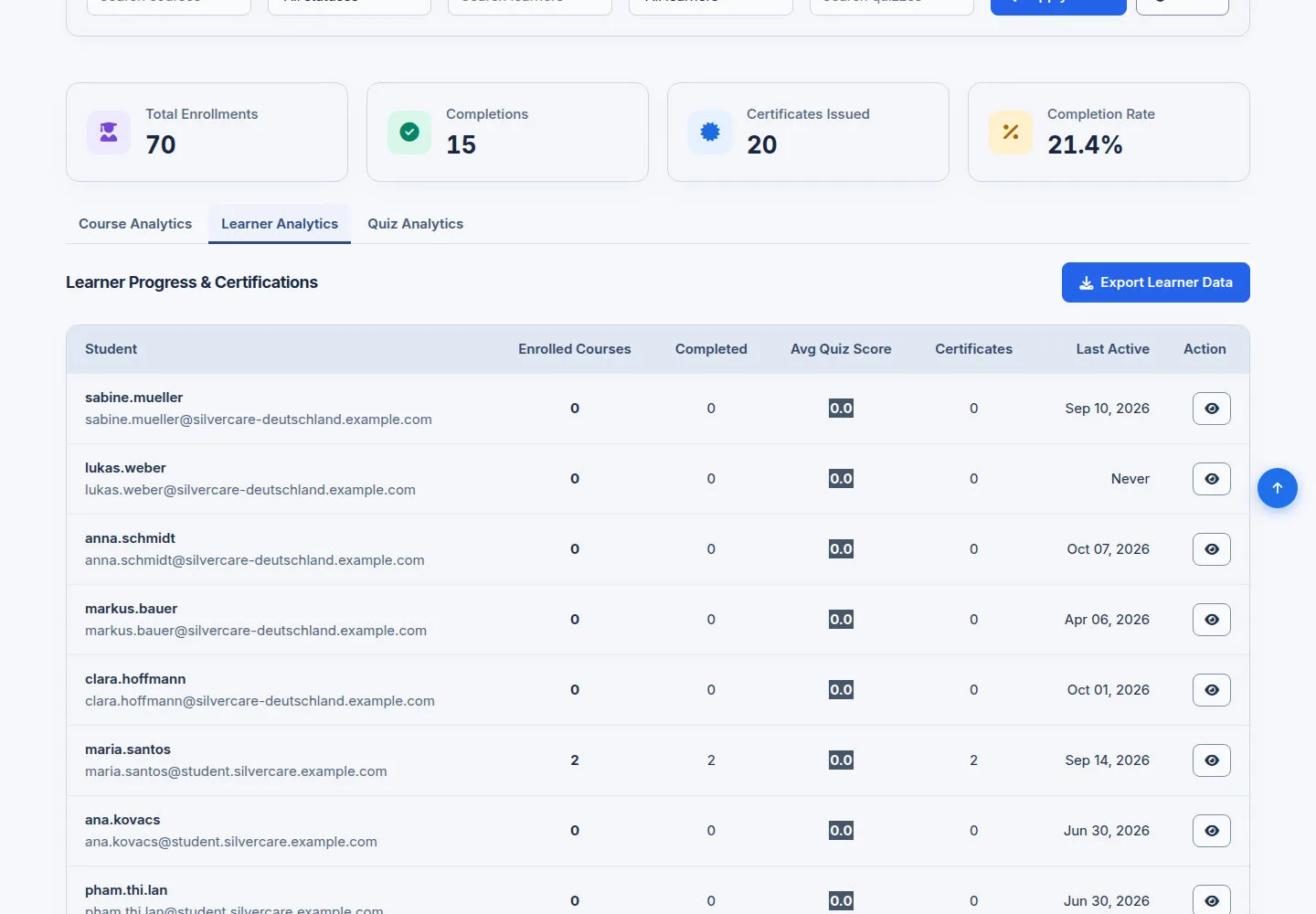Click the 'Apr 06, 2026' last active date
This screenshot has height=914, width=1316.
tap(1108, 620)
